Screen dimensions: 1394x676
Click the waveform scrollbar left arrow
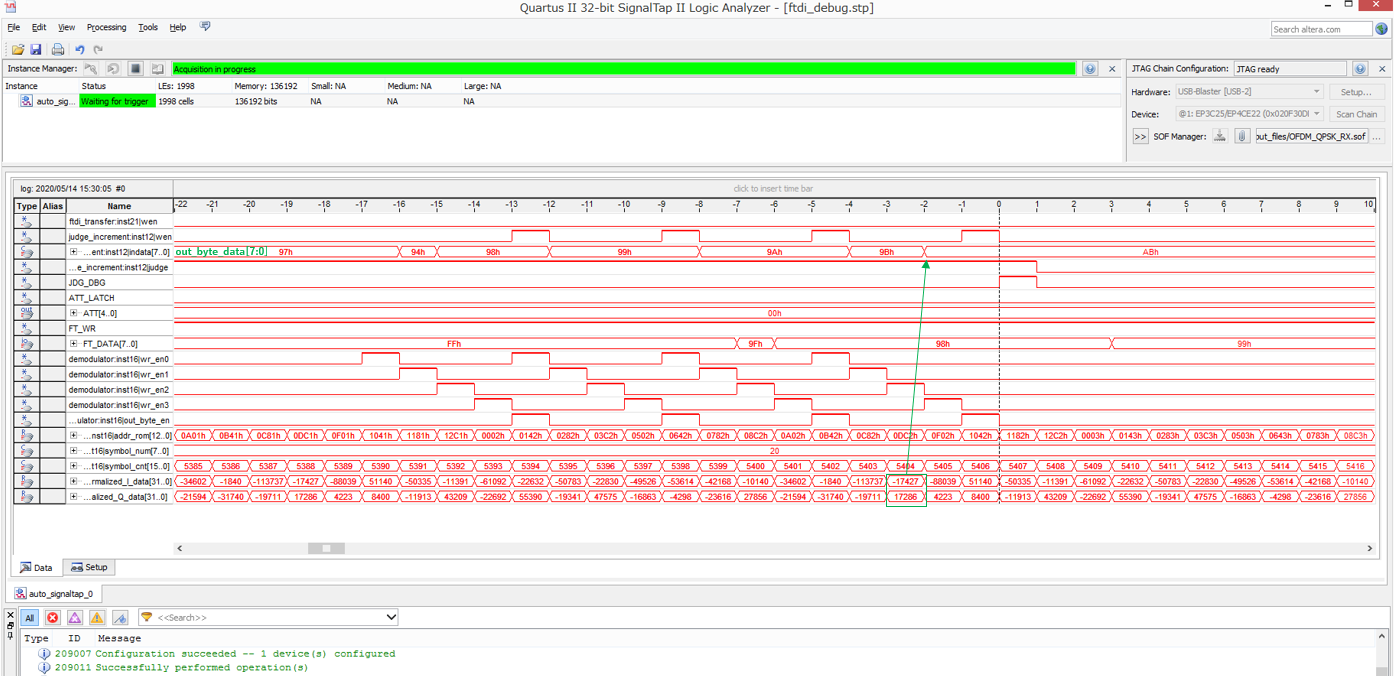tap(180, 548)
